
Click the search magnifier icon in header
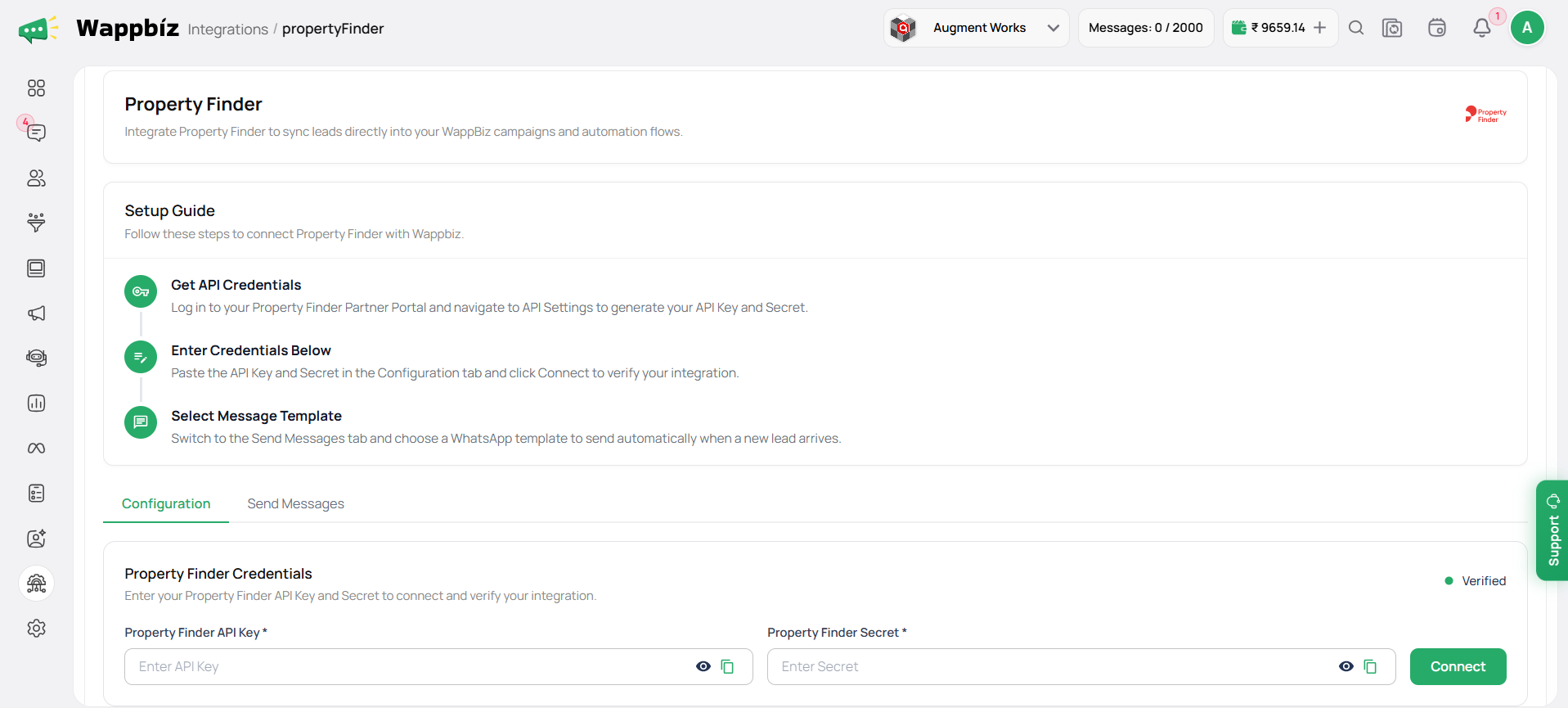pyautogui.click(x=1356, y=28)
